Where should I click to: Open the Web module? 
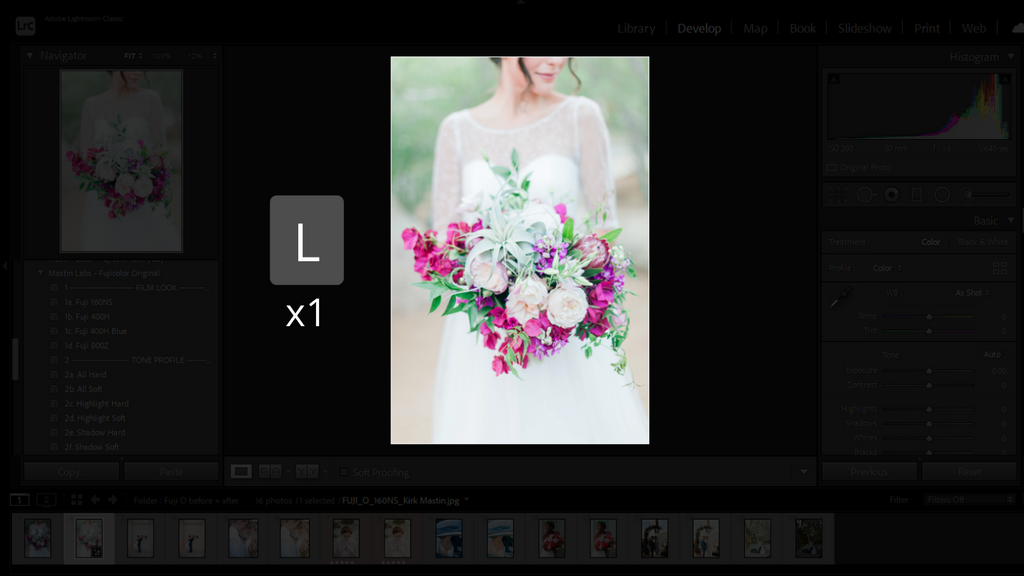click(974, 29)
